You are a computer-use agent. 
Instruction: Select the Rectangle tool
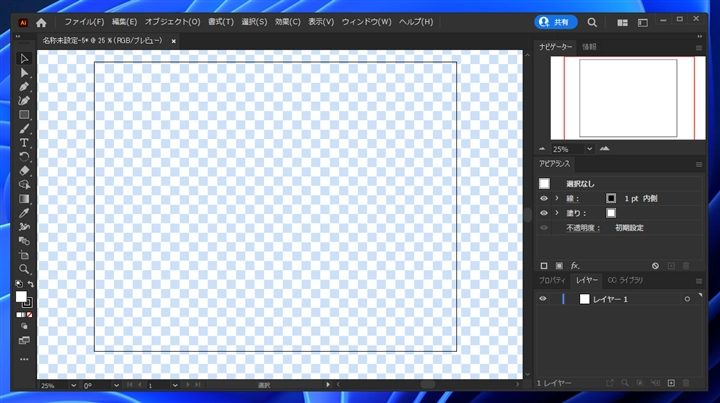pos(24,115)
